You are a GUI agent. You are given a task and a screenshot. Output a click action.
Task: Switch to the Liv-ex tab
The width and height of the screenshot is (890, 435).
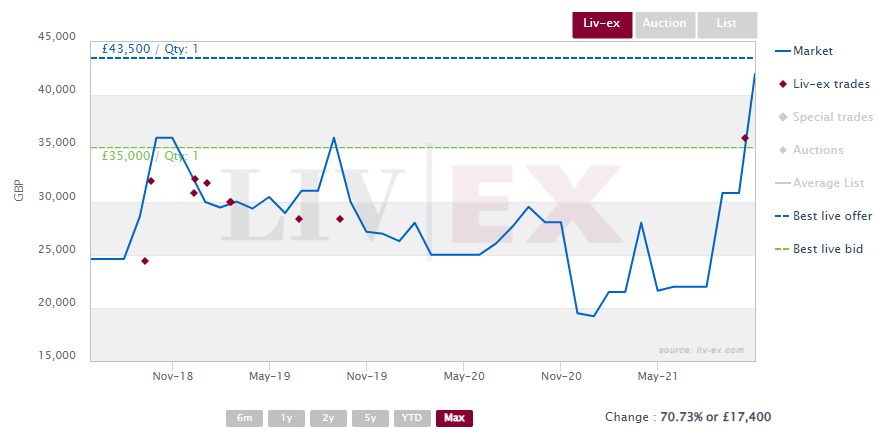[x=602, y=24]
